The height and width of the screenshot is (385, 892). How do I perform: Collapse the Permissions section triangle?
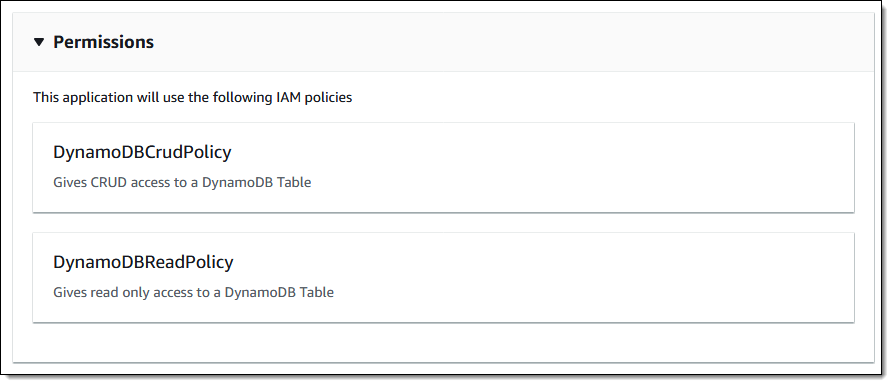pos(39,42)
